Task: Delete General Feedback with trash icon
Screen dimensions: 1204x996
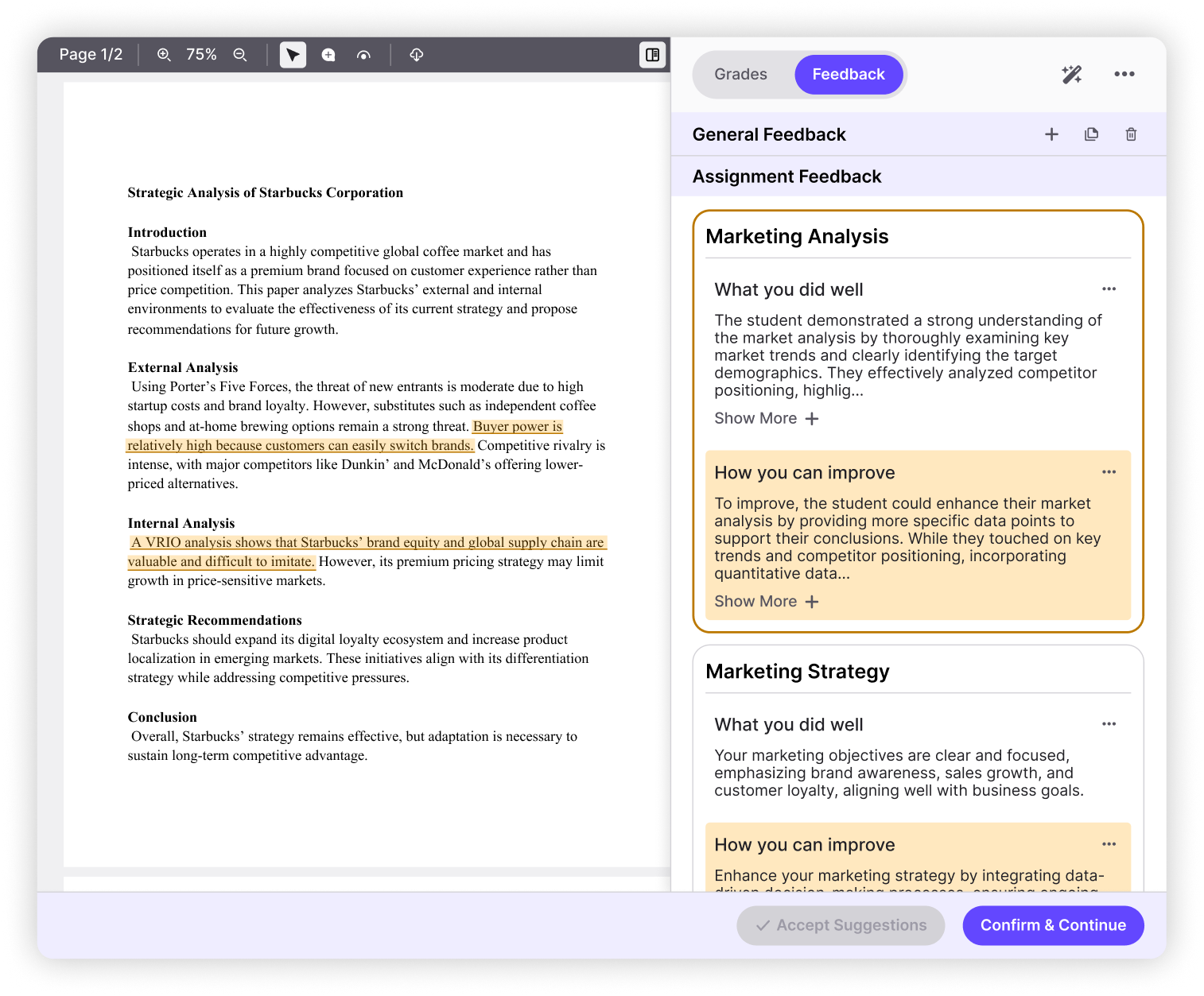Action: [x=1131, y=134]
